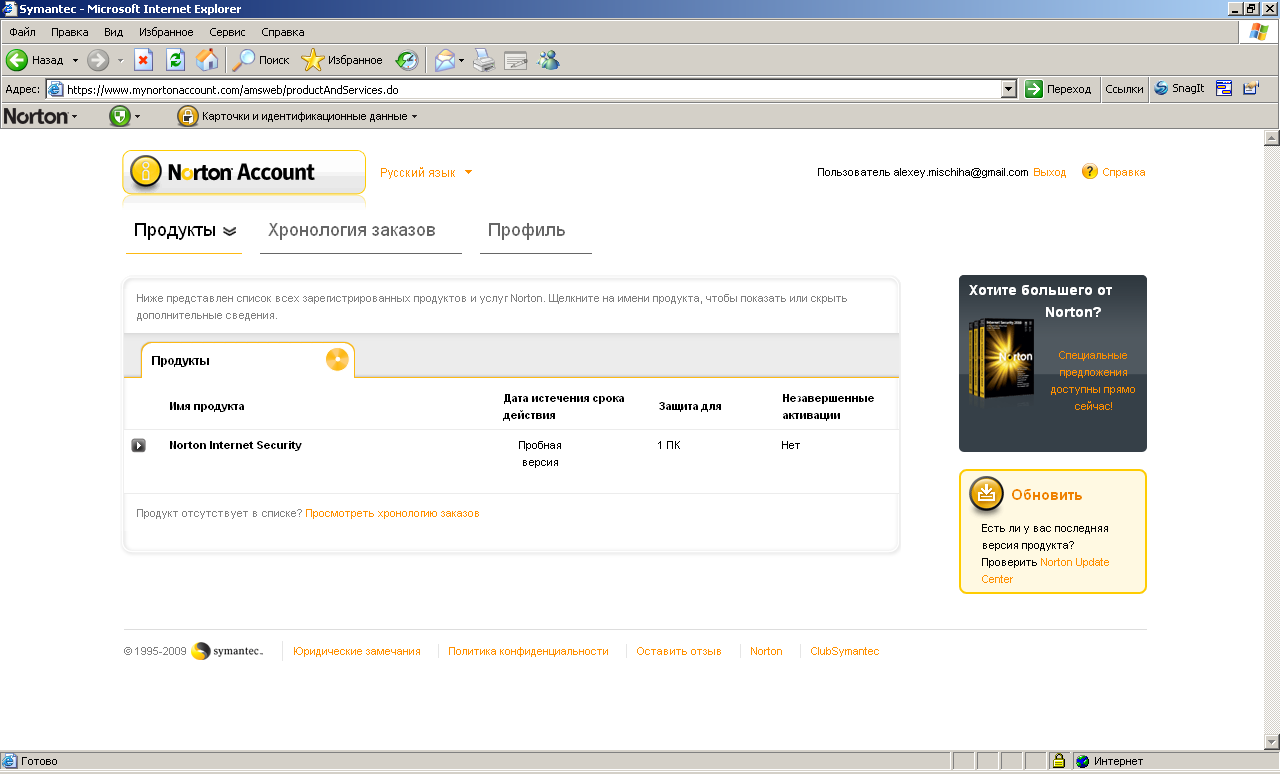Open the Forward button history dropdown arrow
This screenshot has width=1280, height=774.
120,61
